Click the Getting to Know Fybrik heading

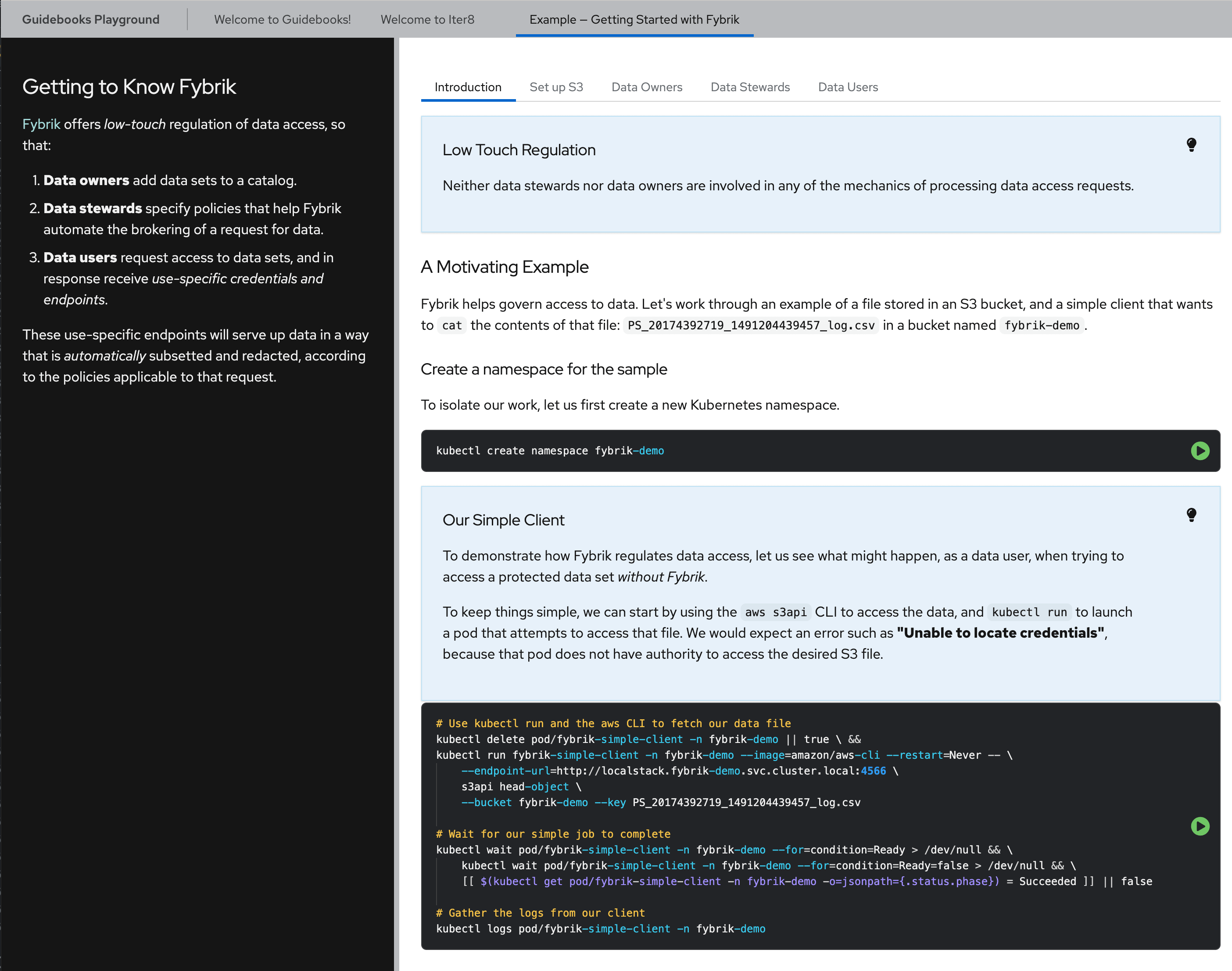(x=129, y=86)
